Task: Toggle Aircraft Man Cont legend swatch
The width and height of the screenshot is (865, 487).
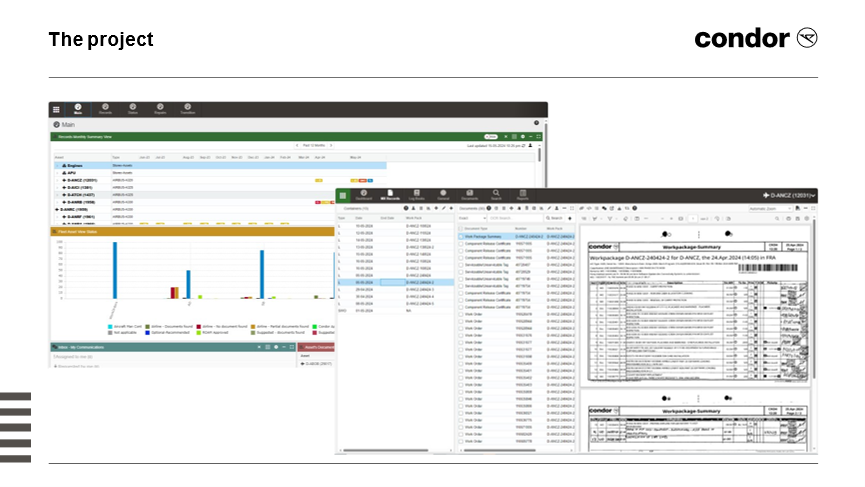Action: pos(110,327)
